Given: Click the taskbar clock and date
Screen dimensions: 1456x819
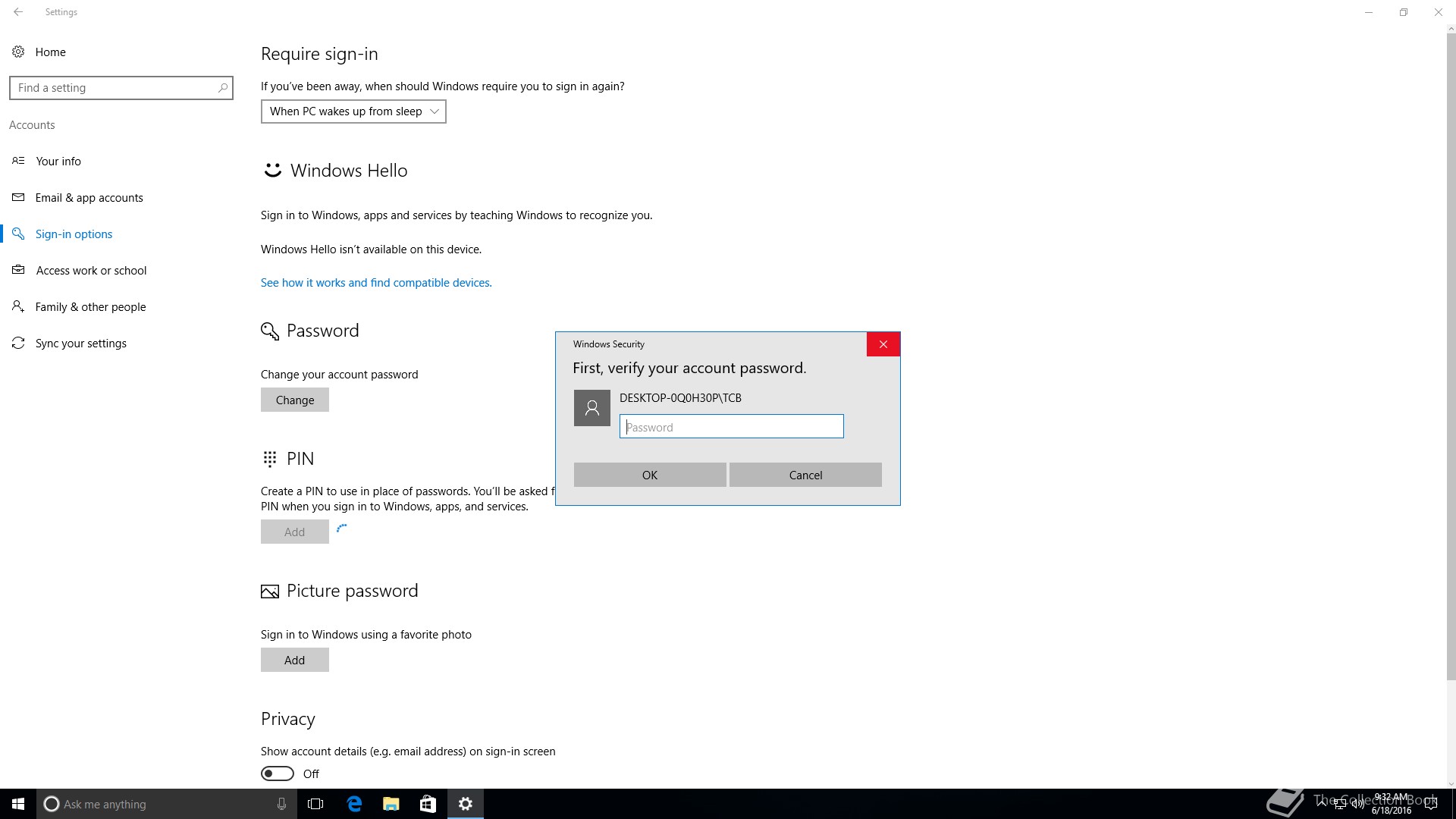Looking at the screenshot, I should coord(1391,804).
